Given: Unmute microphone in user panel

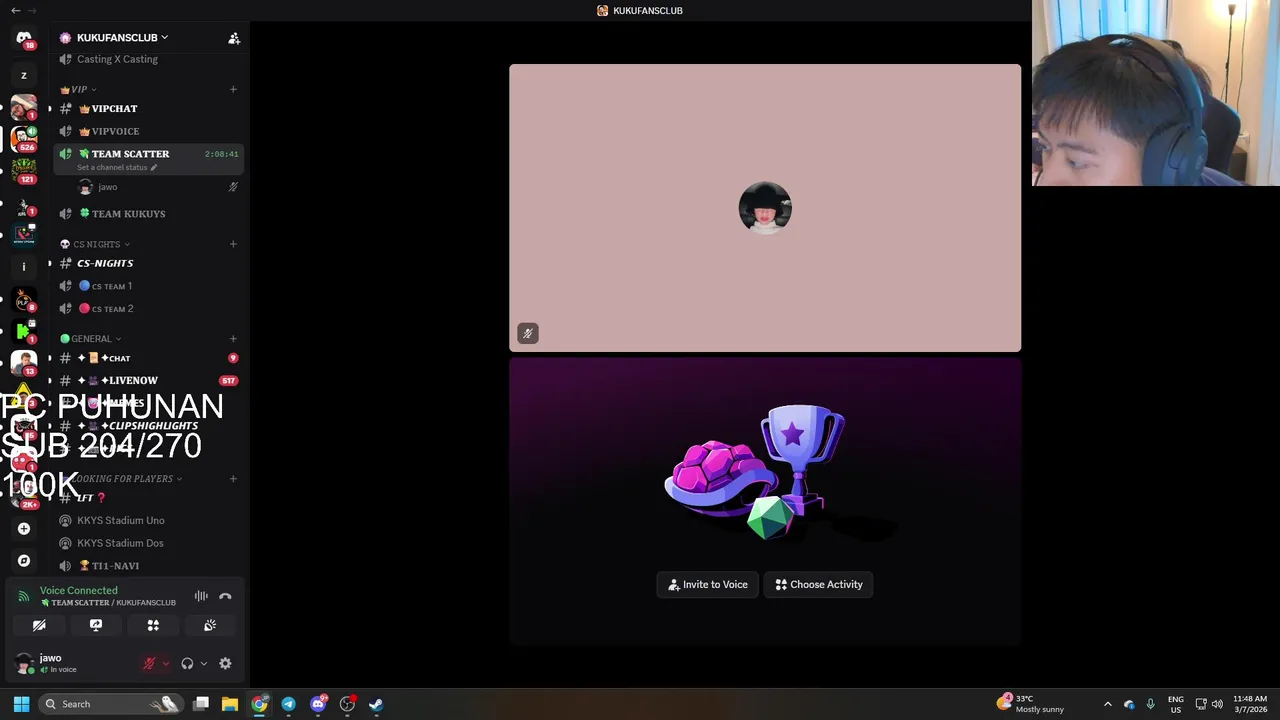Looking at the screenshot, I should 149,663.
